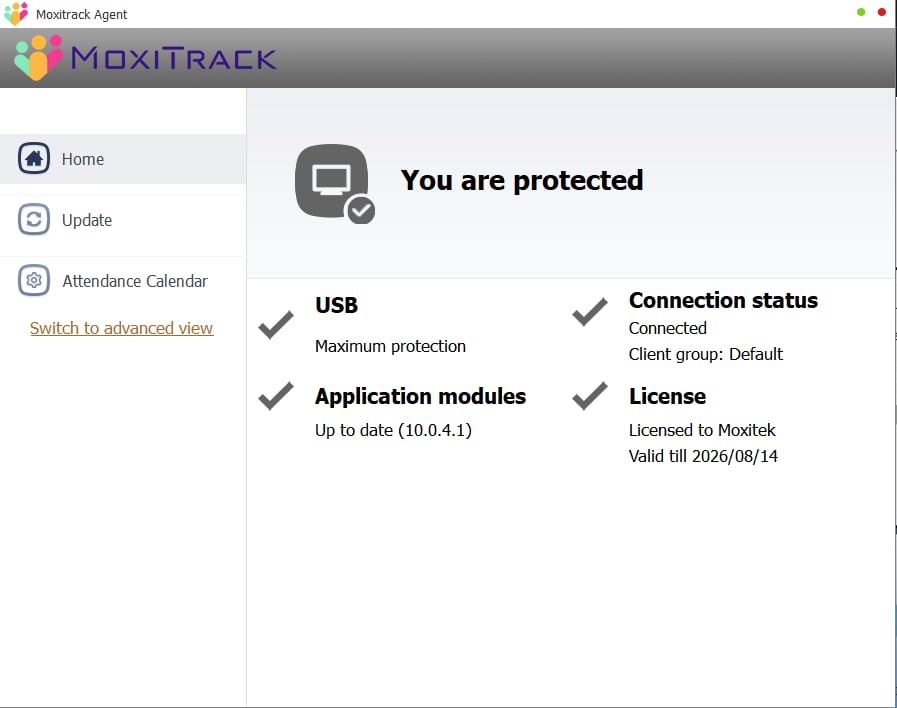
Task: Click the Application modules heading
Action: [420, 396]
